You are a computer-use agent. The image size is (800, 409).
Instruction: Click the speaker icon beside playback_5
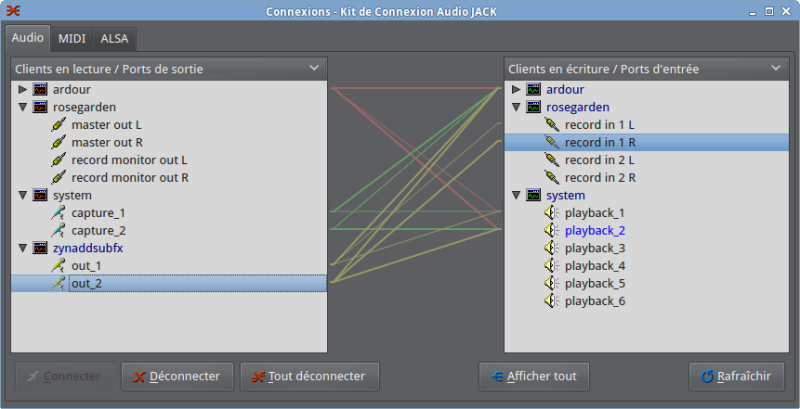pos(552,284)
